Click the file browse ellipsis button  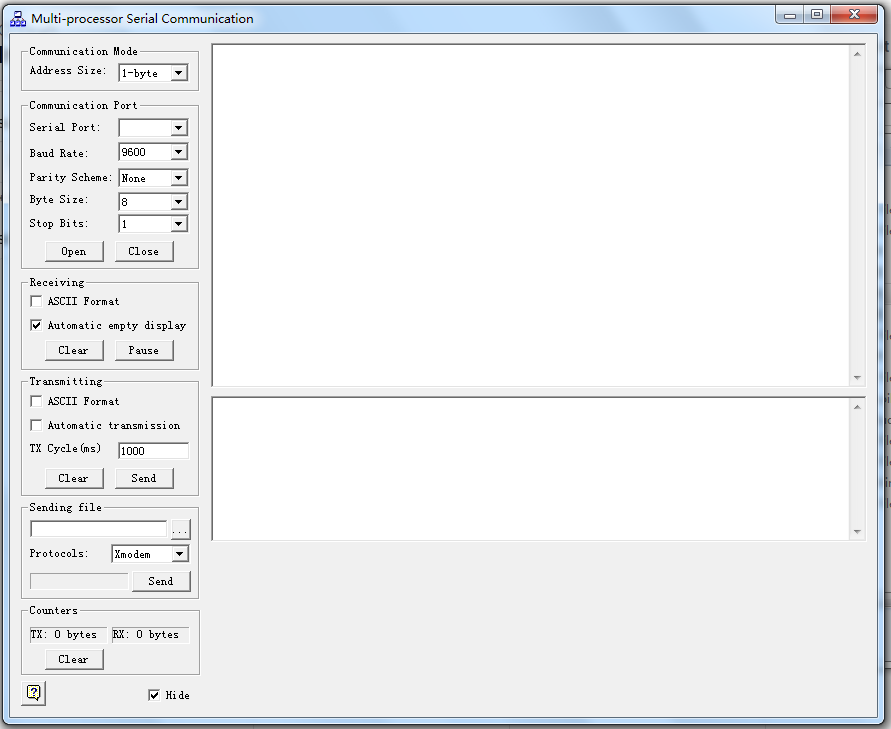[180, 530]
